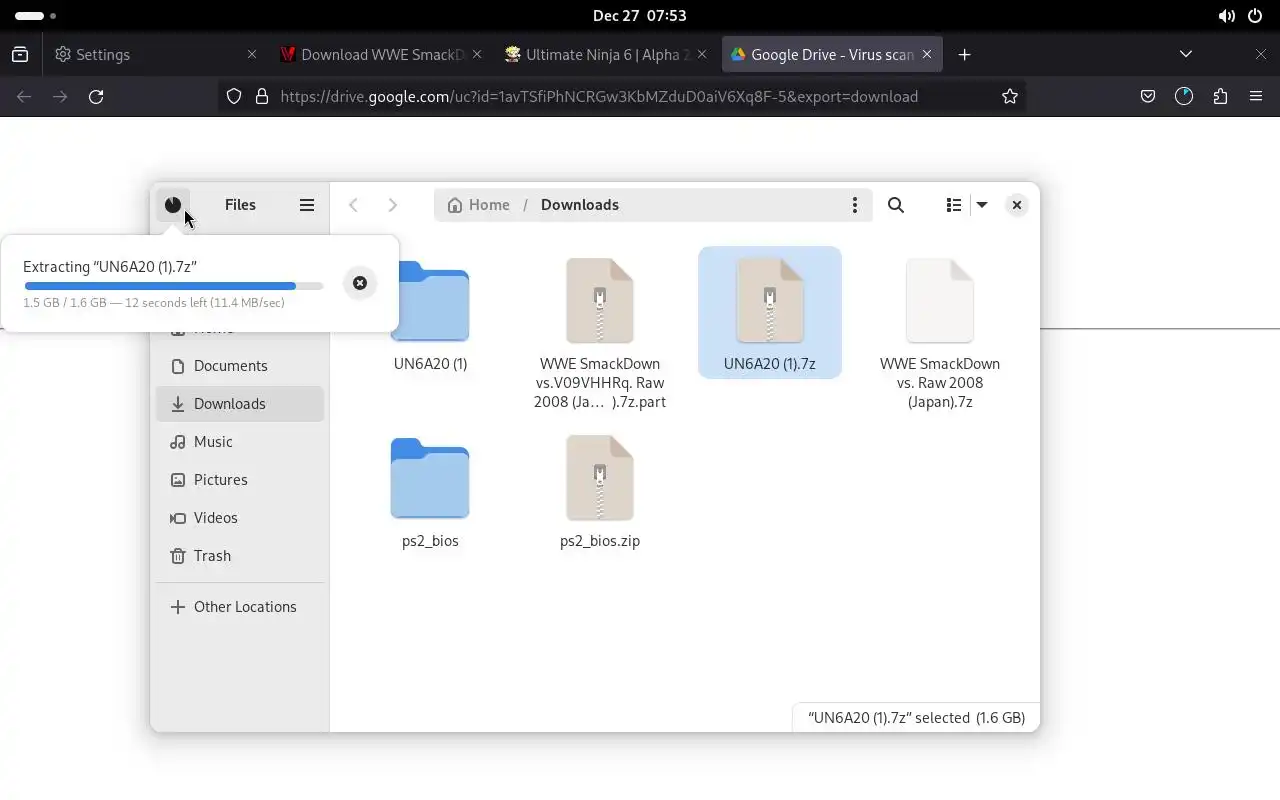Click the file operations progress indicator button
The width and height of the screenshot is (1280, 800).
[x=173, y=205]
